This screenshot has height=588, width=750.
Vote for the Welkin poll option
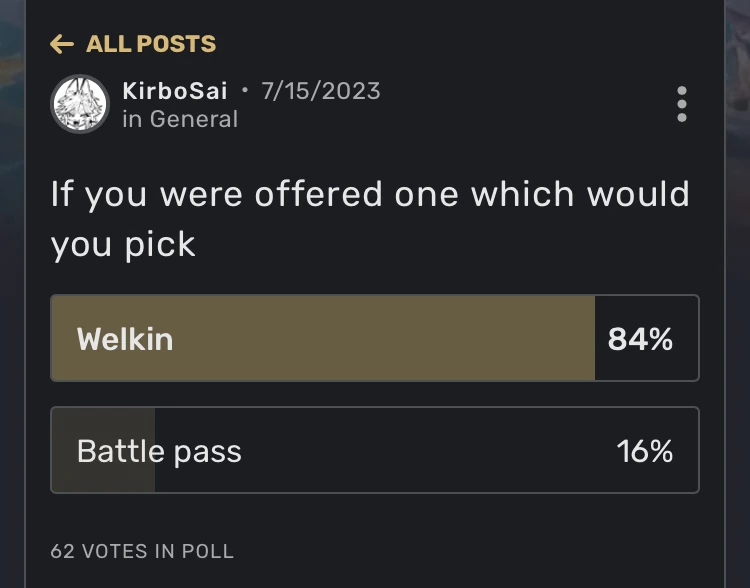coord(374,339)
